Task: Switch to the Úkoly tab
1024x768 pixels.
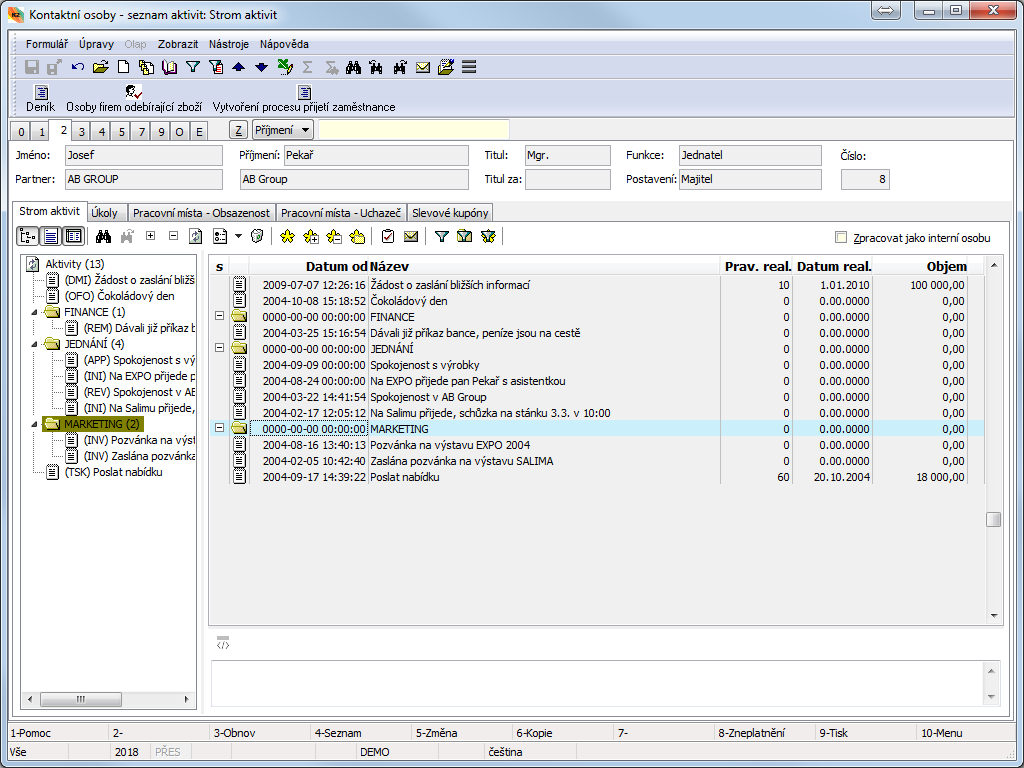Action: tap(104, 213)
